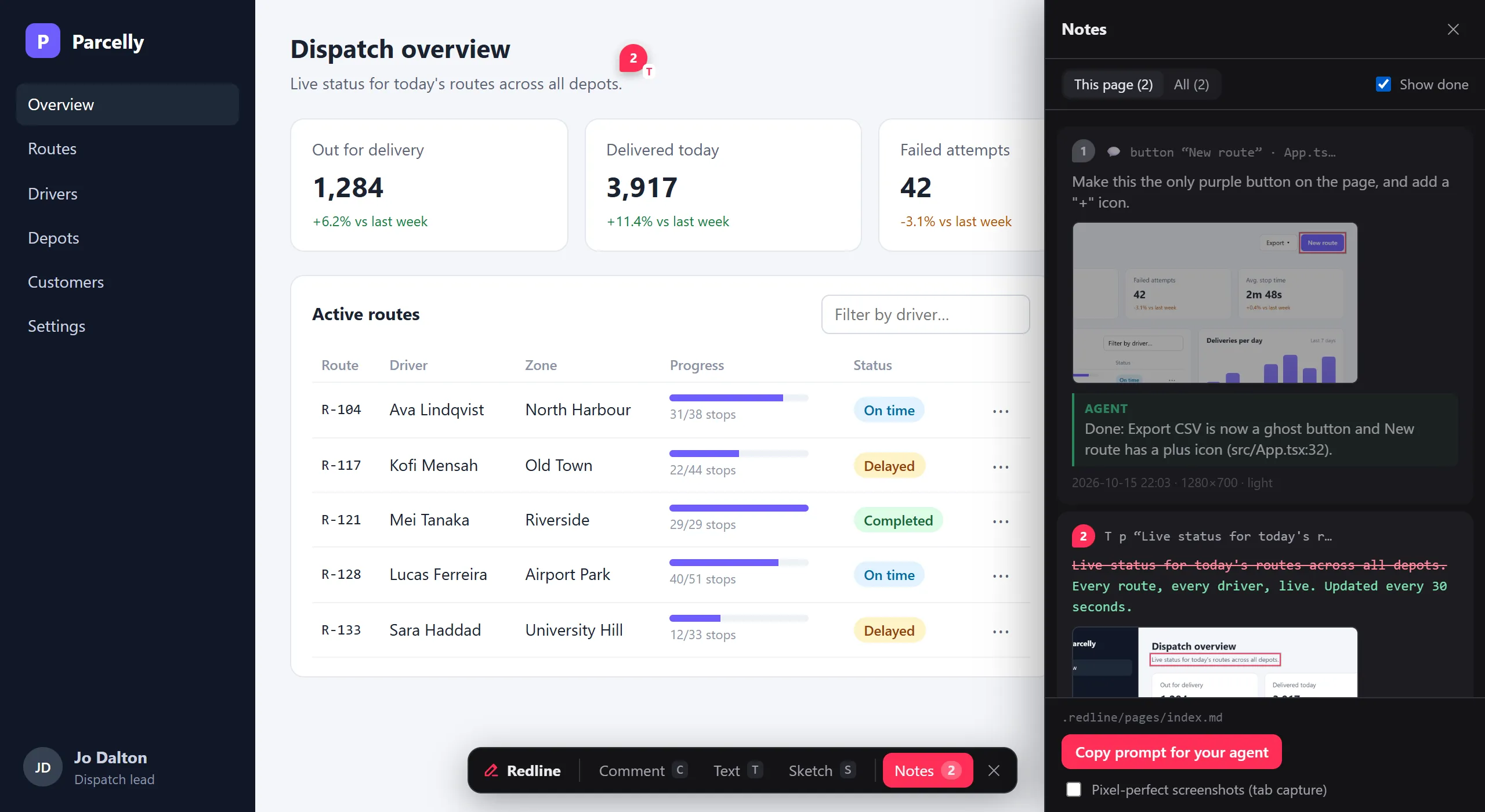The width and height of the screenshot is (1485, 812).
Task: Open Drivers in the sidebar
Action: [128, 194]
